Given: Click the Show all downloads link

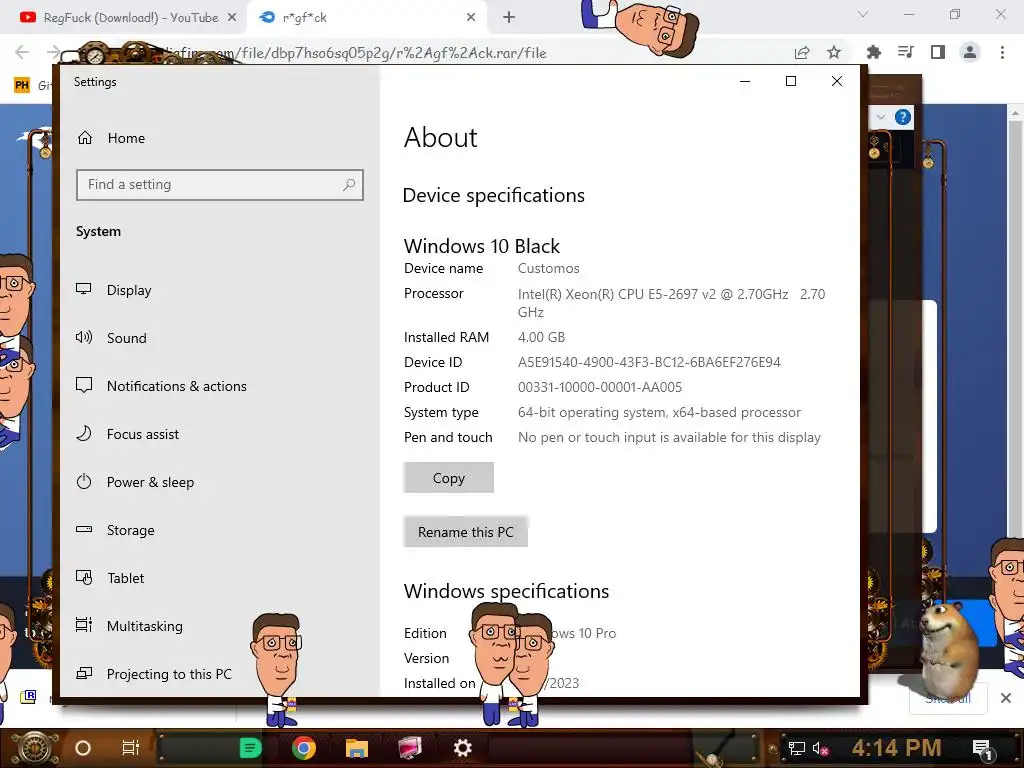Looking at the screenshot, I should (948, 699).
